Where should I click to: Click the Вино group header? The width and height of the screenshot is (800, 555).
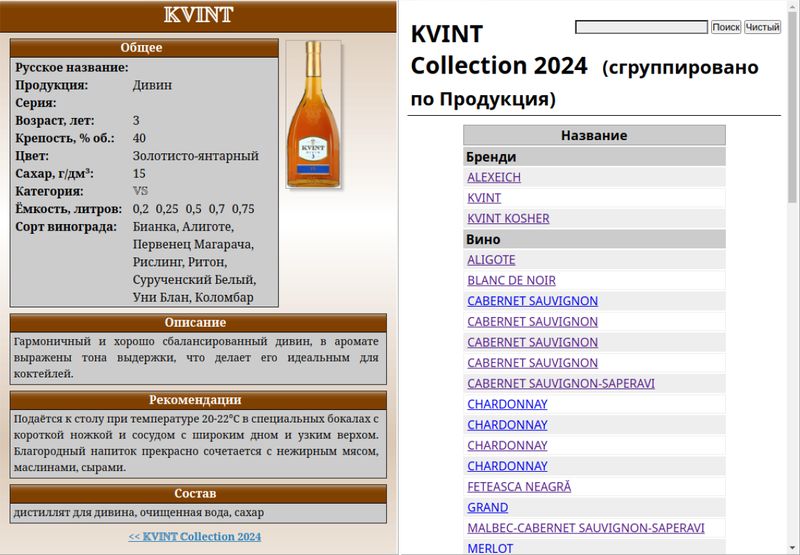tap(594, 239)
